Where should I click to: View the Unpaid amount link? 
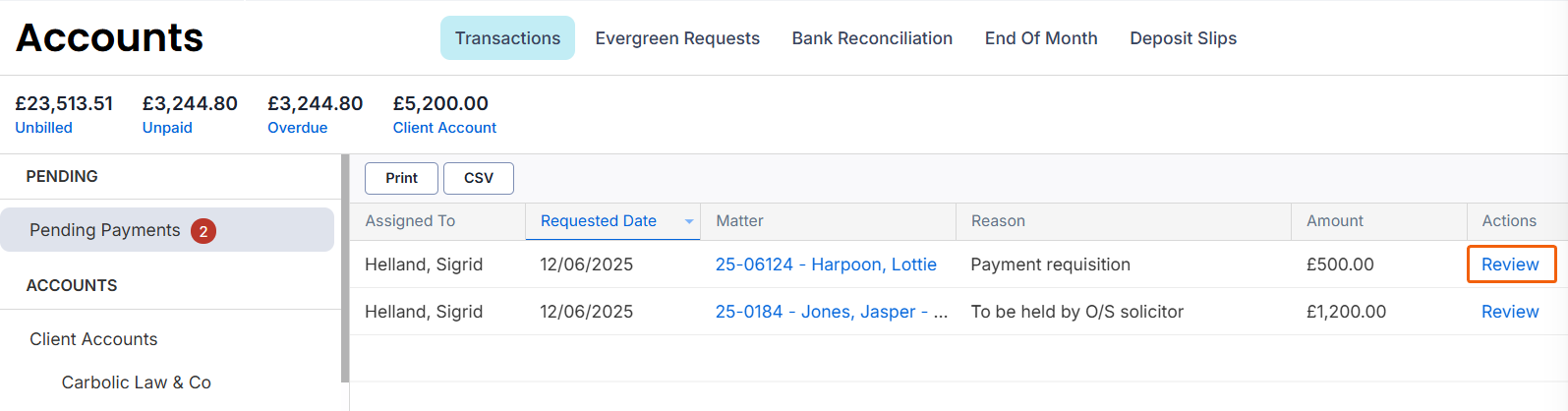pyautogui.click(x=167, y=128)
